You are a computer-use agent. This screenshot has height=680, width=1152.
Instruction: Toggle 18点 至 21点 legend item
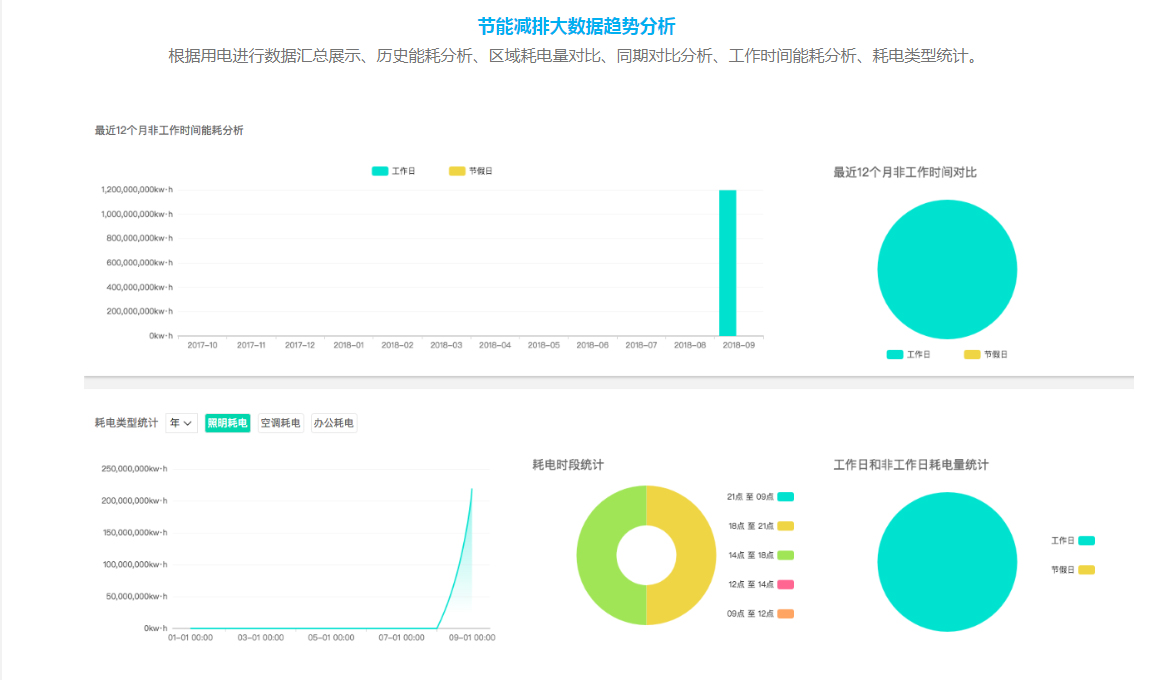tap(760, 526)
